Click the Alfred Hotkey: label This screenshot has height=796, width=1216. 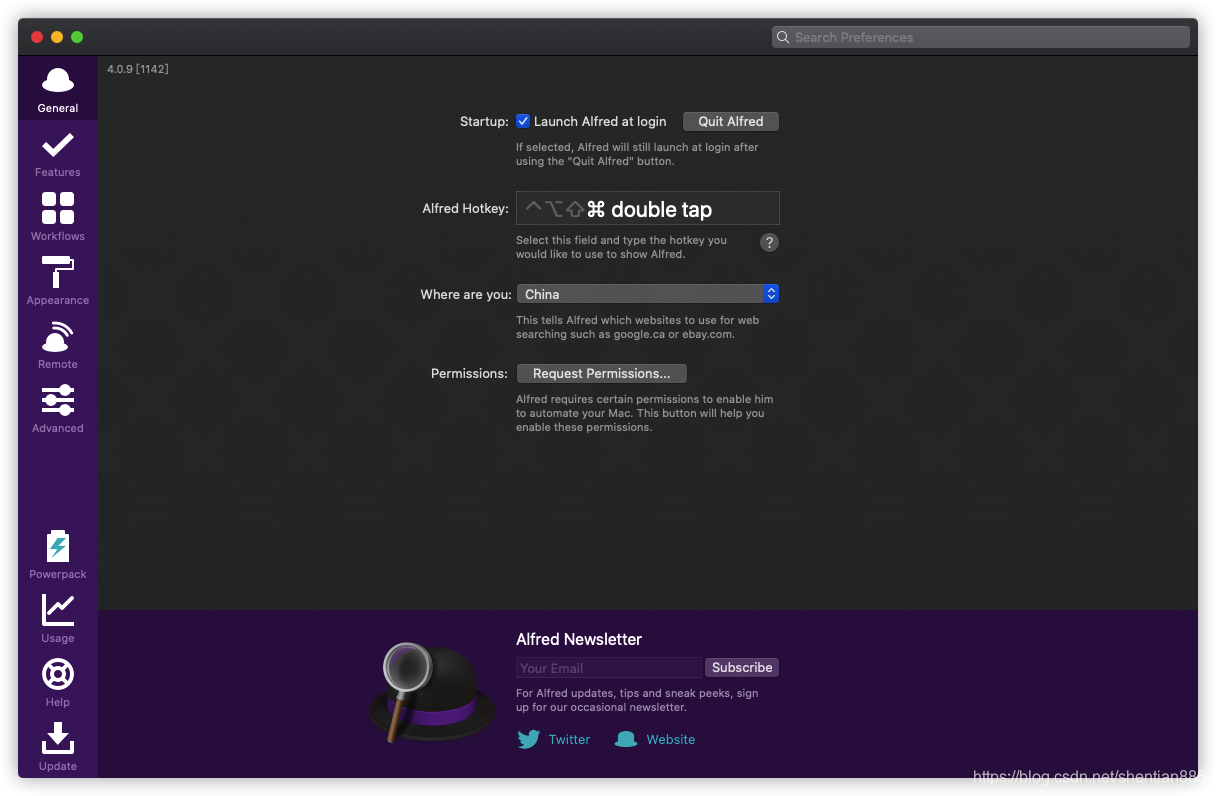click(x=465, y=209)
